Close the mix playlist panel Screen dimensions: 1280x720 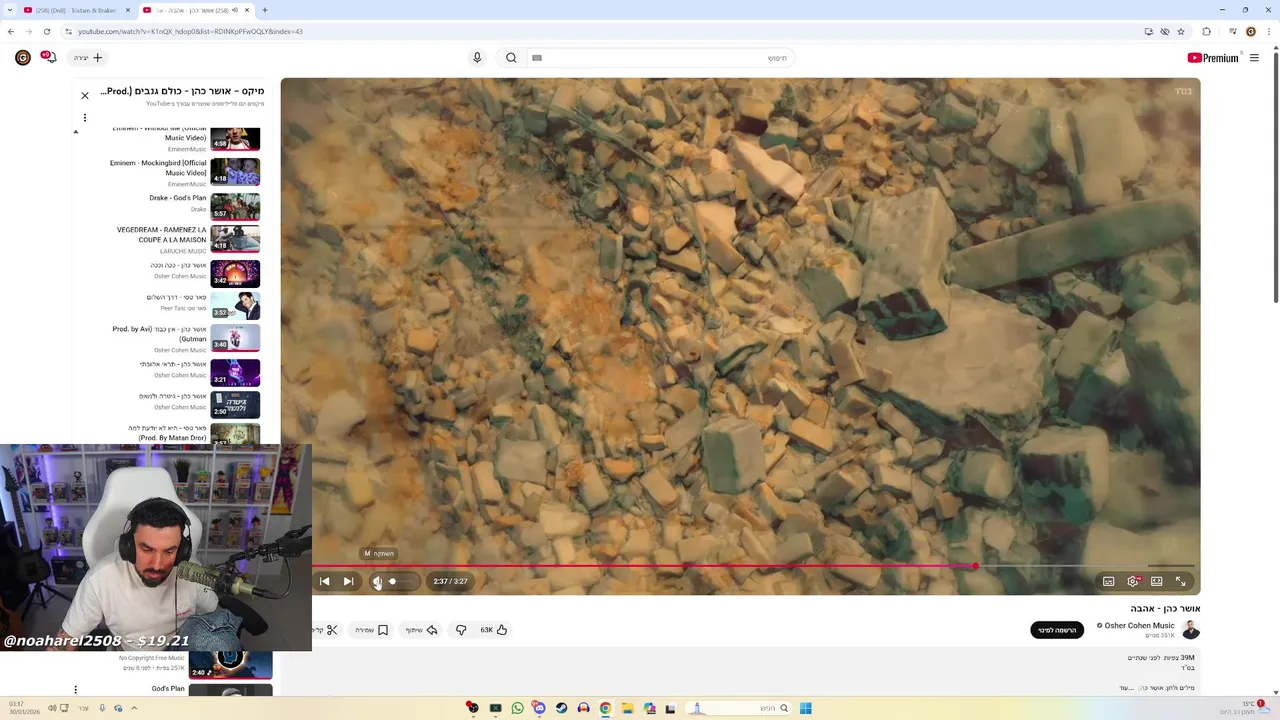coord(85,96)
